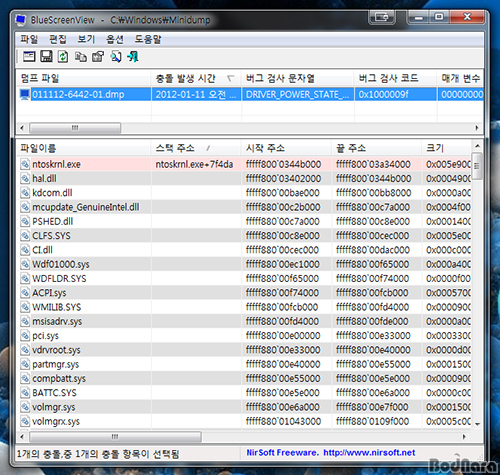Image resolution: width=500 pixels, height=475 pixels.
Task: Click the Save selected items floppy icon
Action: [46, 56]
